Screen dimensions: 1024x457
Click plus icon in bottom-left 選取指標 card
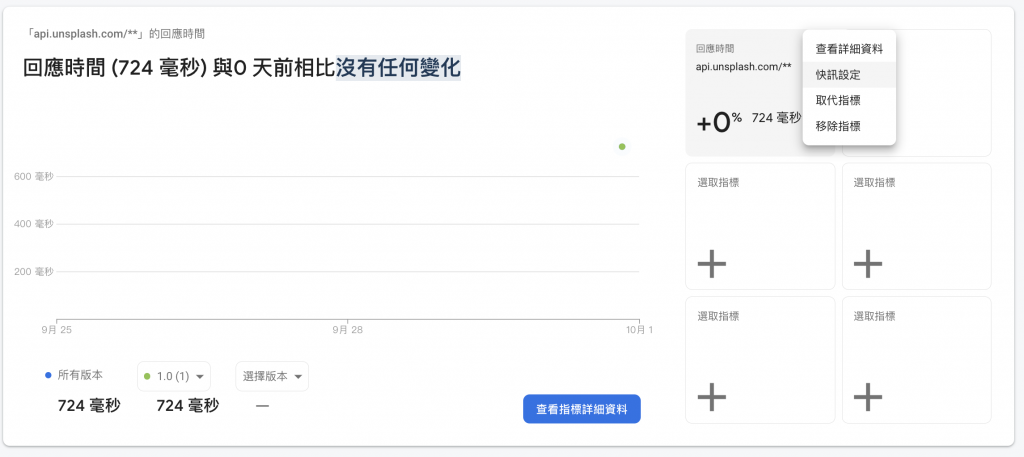(x=711, y=397)
